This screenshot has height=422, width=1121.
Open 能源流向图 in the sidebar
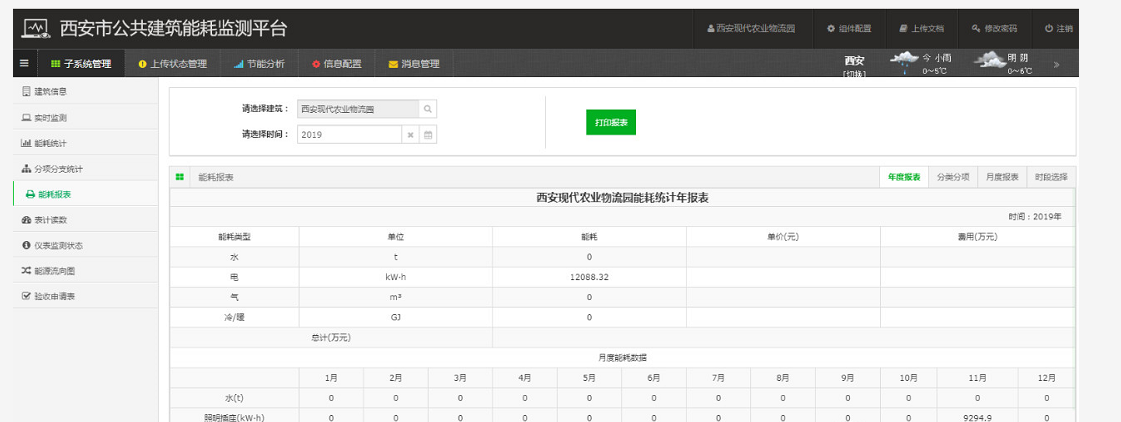[x=85, y=271]
